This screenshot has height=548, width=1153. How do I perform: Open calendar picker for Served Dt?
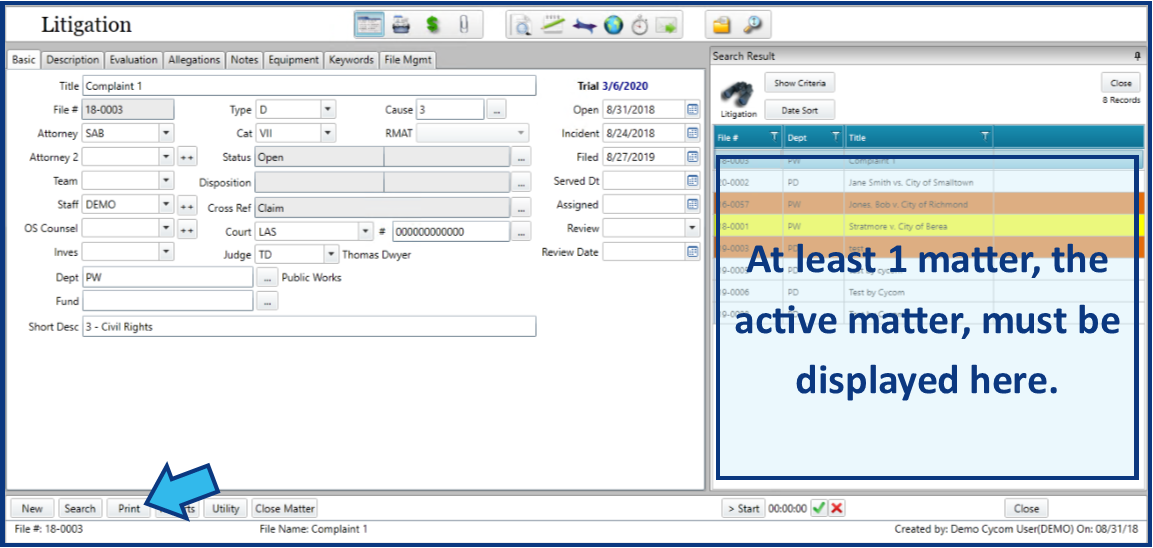point(693,180)
